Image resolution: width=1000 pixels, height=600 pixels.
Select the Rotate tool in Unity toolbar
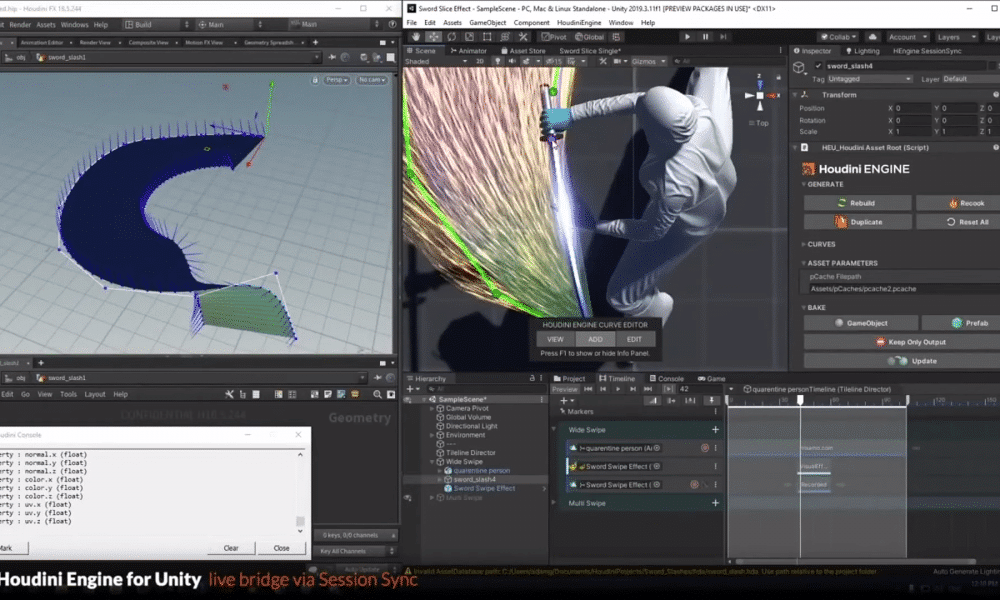pos(452,37)
